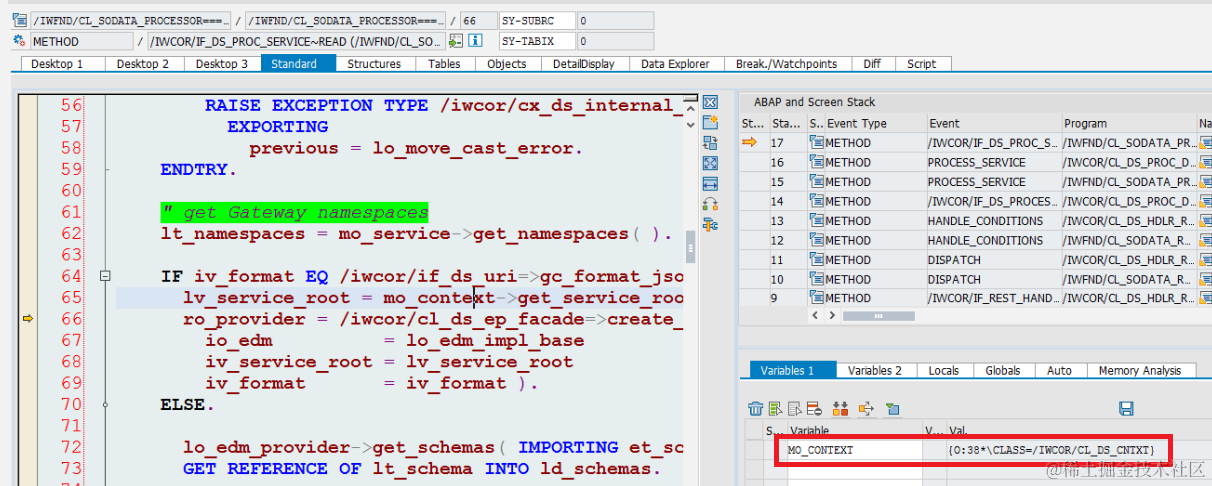Click the gear METHOD icon in header
This screenshot has width=1212, height=486.
(x=19, y=41)
